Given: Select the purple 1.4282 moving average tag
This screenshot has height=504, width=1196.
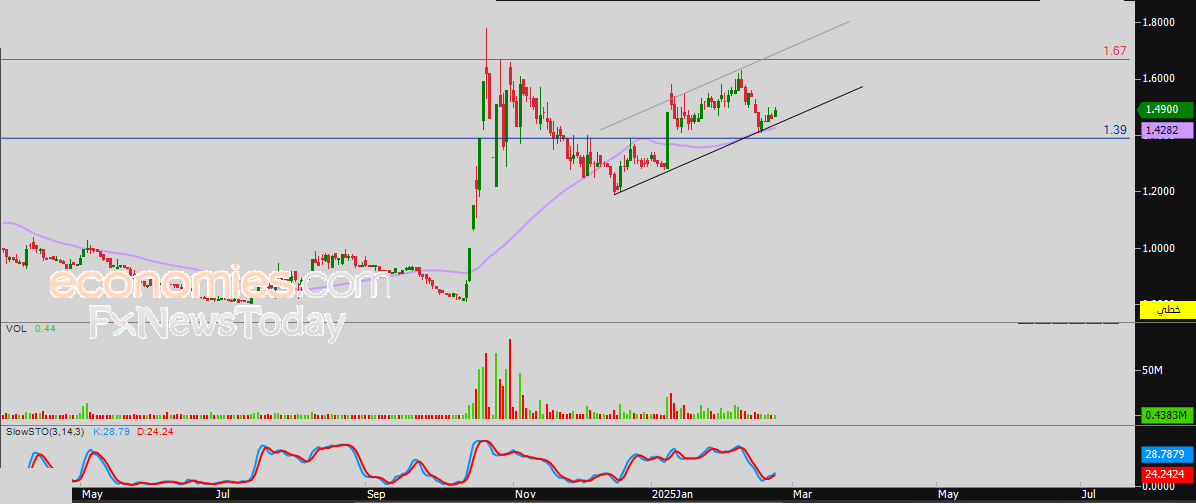Looking at the screenshot, I should [x=1165, y=130].
